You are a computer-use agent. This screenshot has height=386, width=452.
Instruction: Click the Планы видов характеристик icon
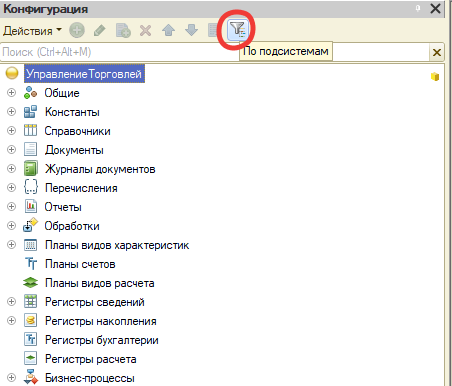(30, 245)
